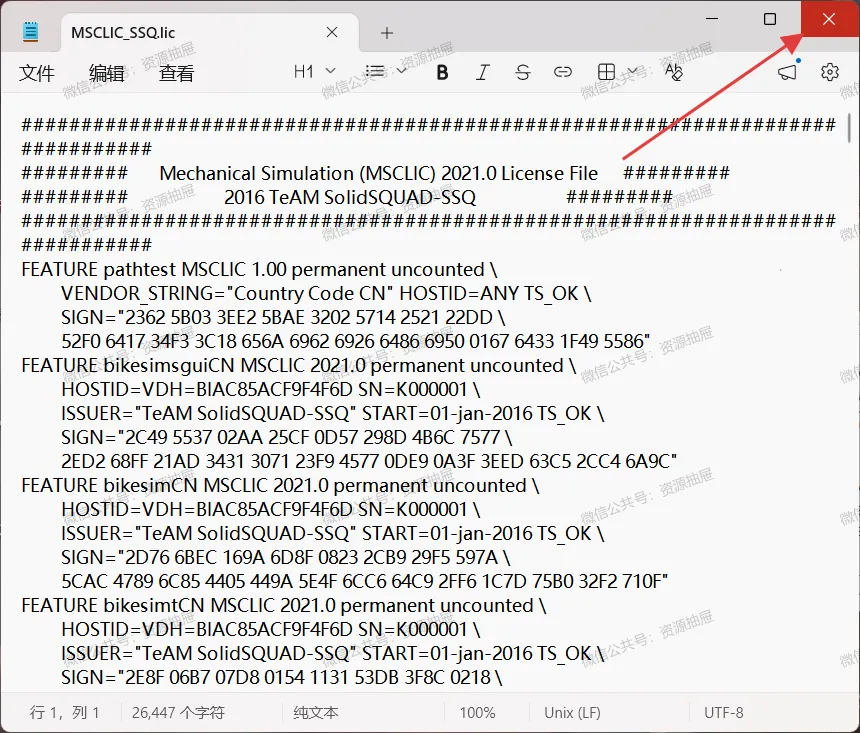This screenshot has height=733, width=860.
Task: Click the Unix (LF) line ending indicator
Action: [x=572, y=713]
